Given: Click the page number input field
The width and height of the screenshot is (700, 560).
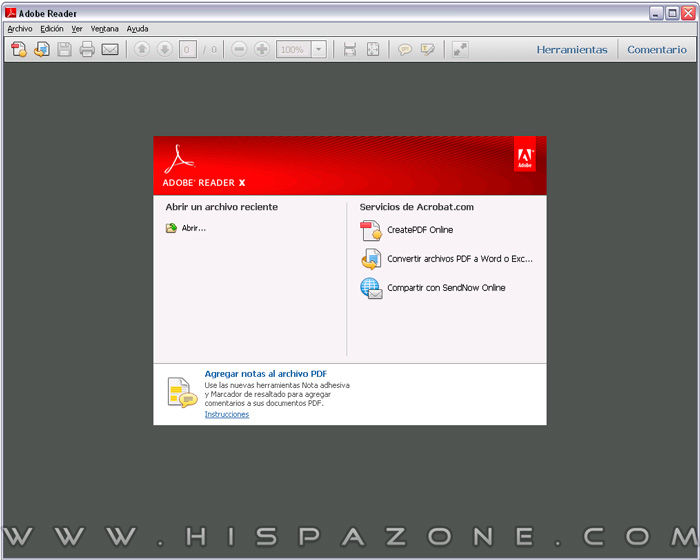Looking at the screenshot, I should coord(187,49).
